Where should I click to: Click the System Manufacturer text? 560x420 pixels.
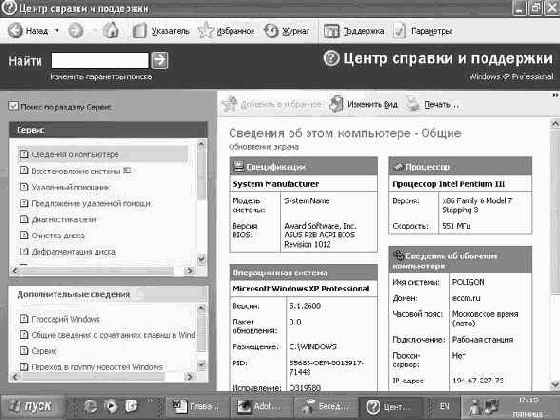click(x=276, y=184)
